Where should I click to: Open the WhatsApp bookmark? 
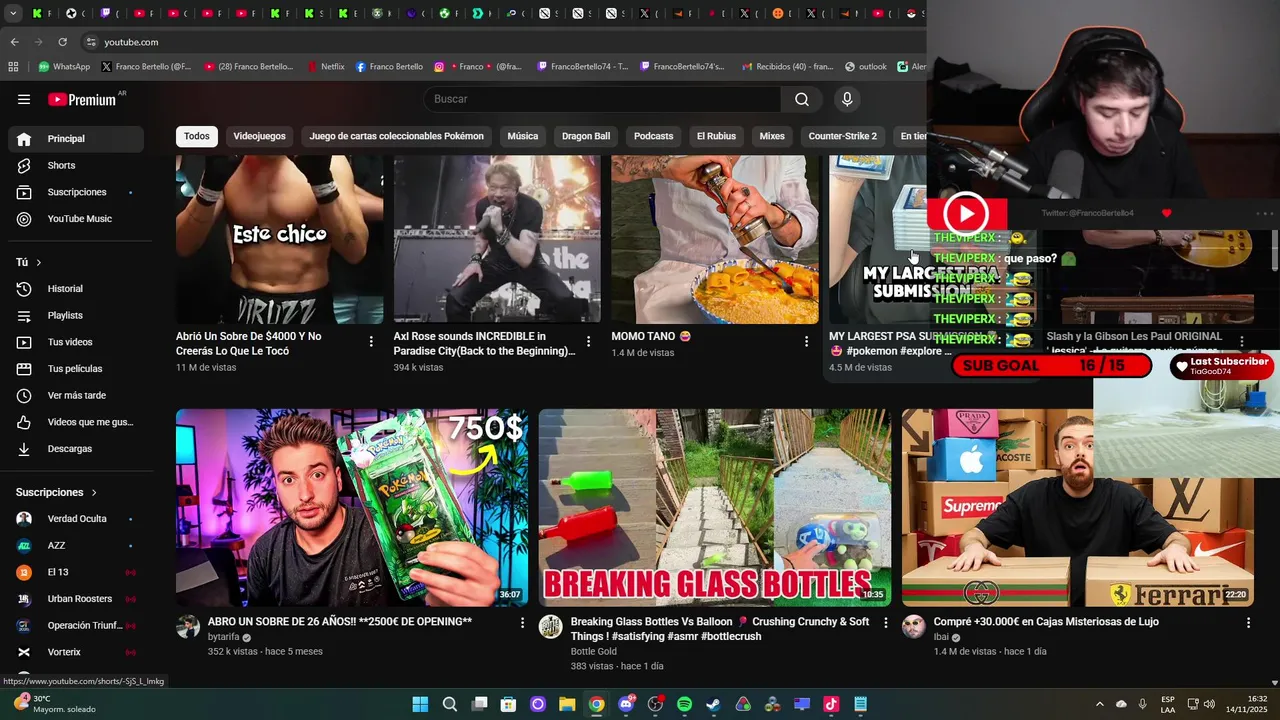click(64, 67)
